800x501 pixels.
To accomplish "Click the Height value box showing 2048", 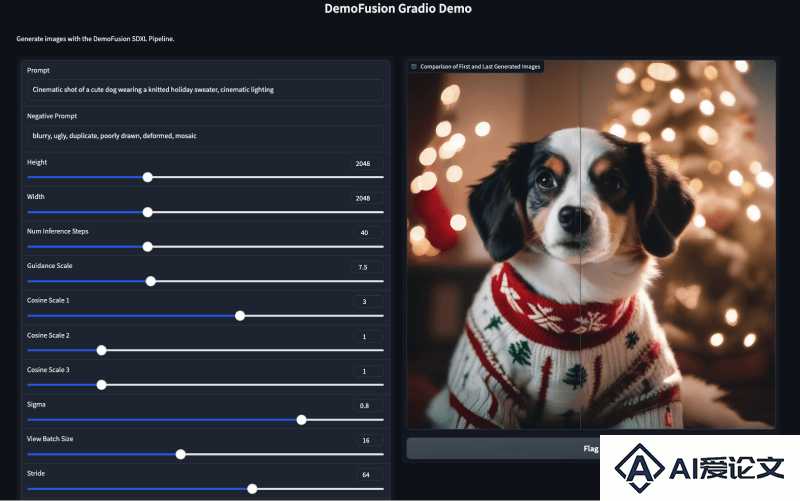I will tap(367, 163).
